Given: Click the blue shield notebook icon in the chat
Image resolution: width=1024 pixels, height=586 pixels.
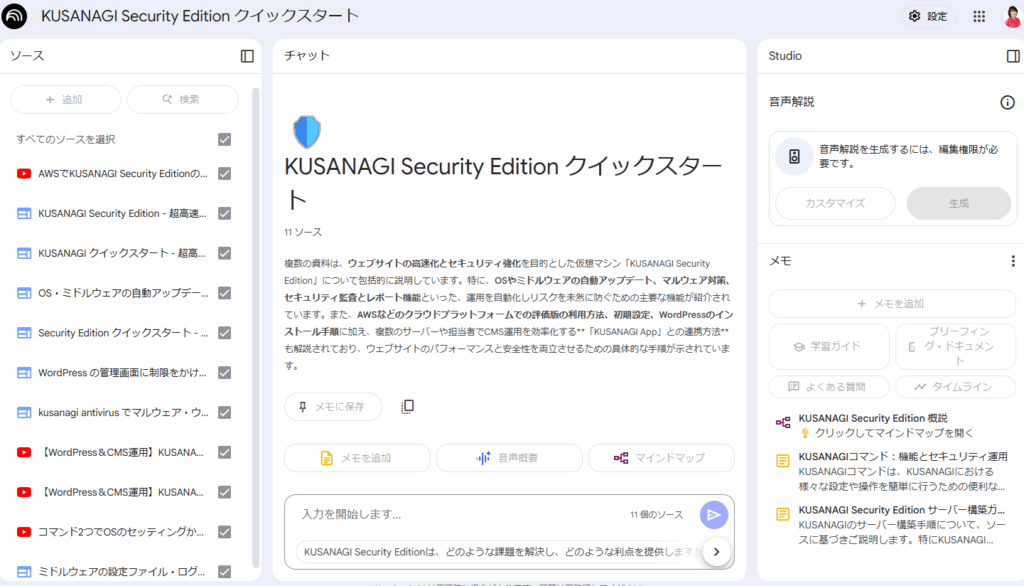Looking at the screenshot, I should (307, 131).
